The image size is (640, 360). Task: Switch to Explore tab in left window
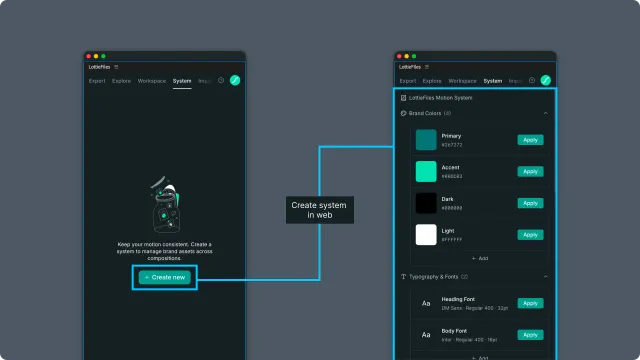click(x=122, y=81)
